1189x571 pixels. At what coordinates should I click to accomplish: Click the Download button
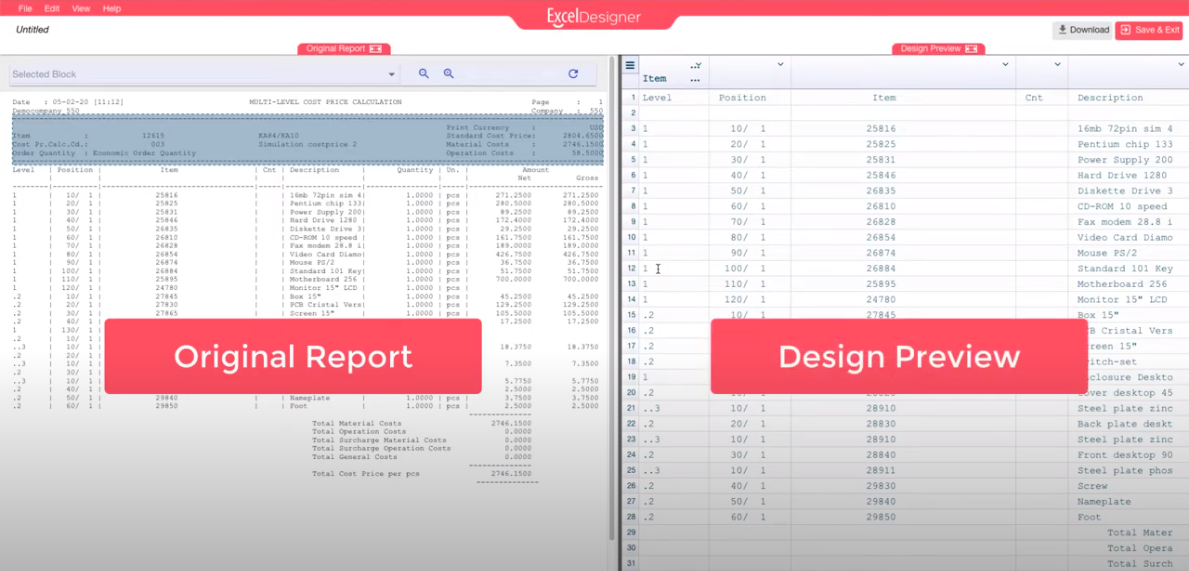tap(1083, 30)
